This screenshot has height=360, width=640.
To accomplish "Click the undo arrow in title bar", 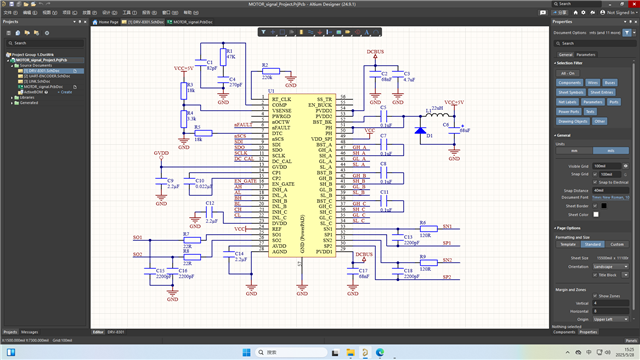I will click(x=40, y=4).
